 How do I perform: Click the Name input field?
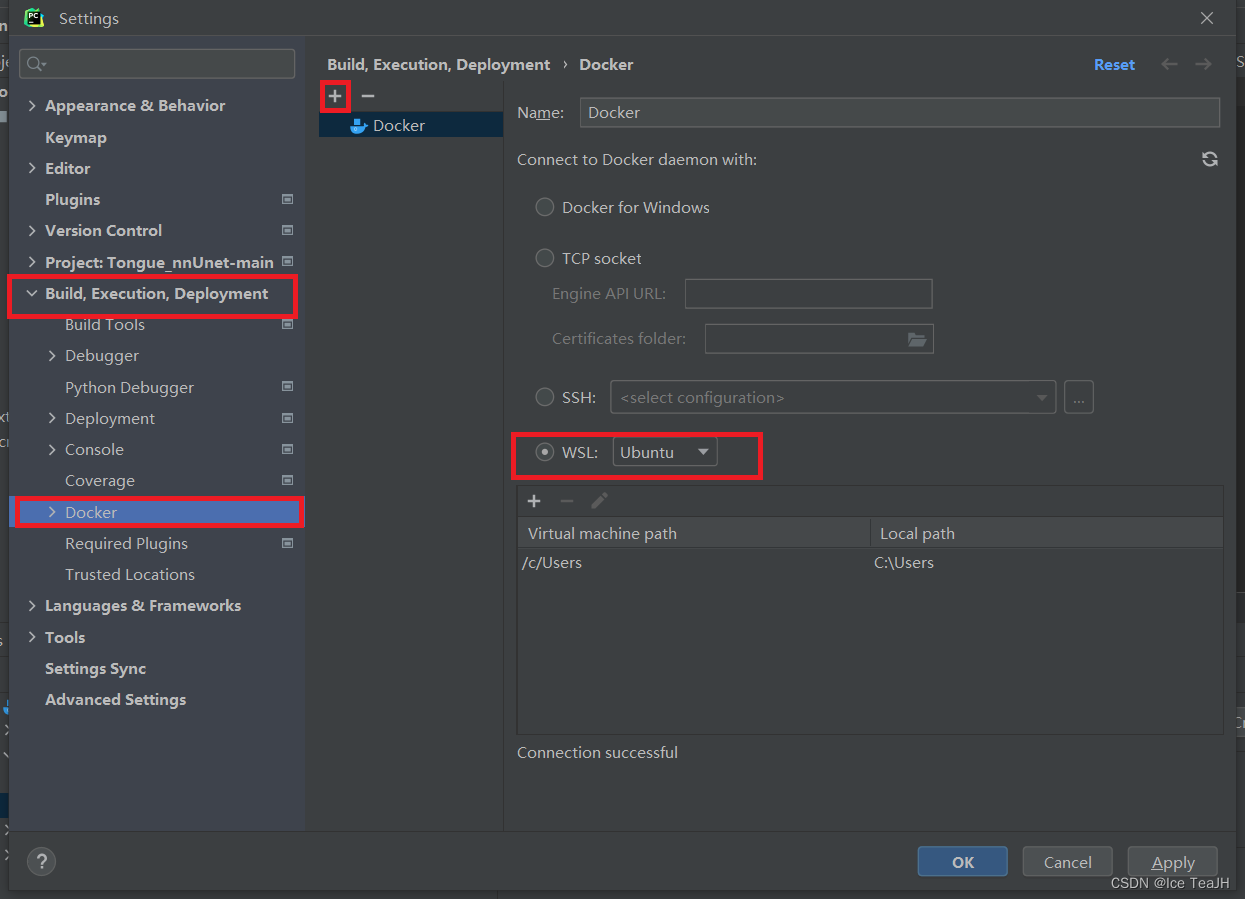[x=900, y=112]
